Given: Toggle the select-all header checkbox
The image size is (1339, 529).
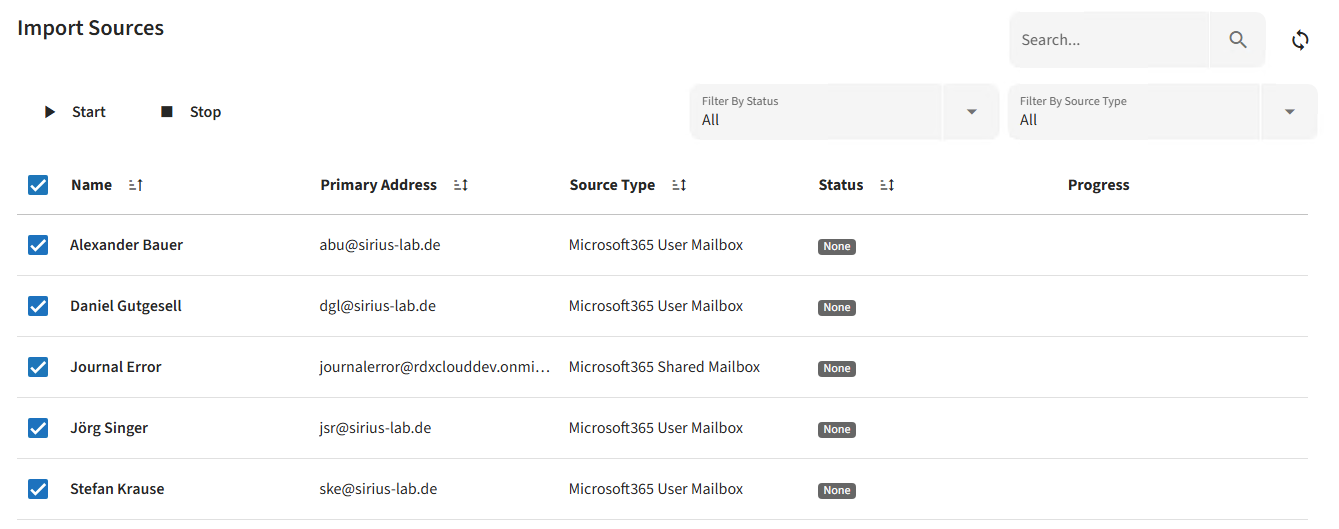Looking at the screenshot, I should pos(38,185).
